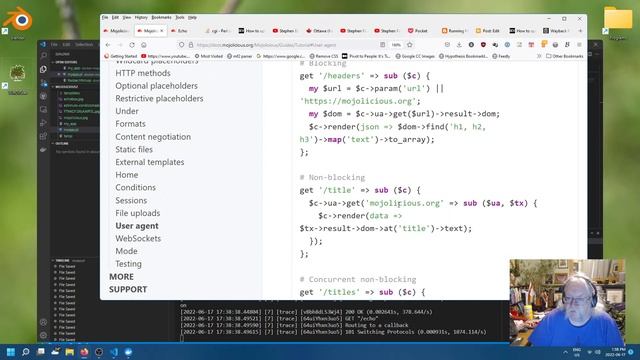
Task: Switch to Firefox on the taskbar
Action: pos(84,352)
